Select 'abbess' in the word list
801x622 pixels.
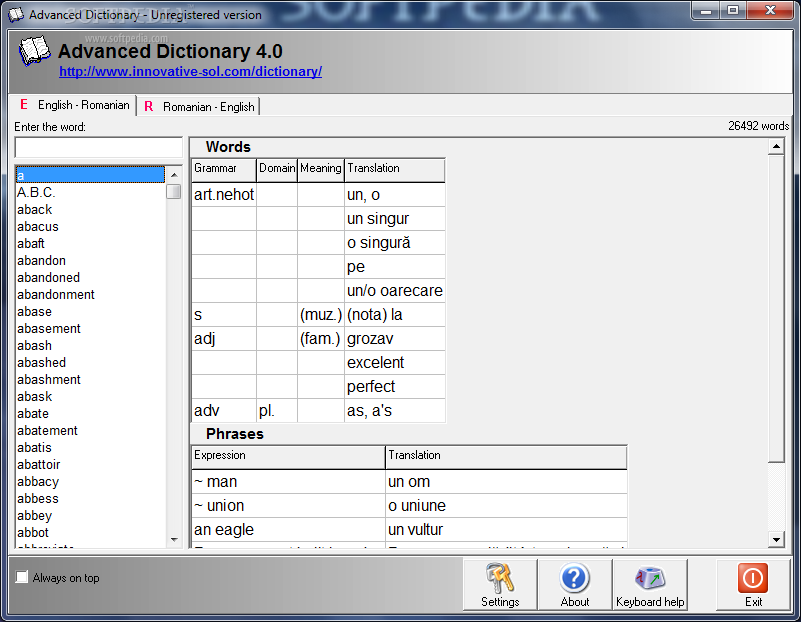point(90,499)
